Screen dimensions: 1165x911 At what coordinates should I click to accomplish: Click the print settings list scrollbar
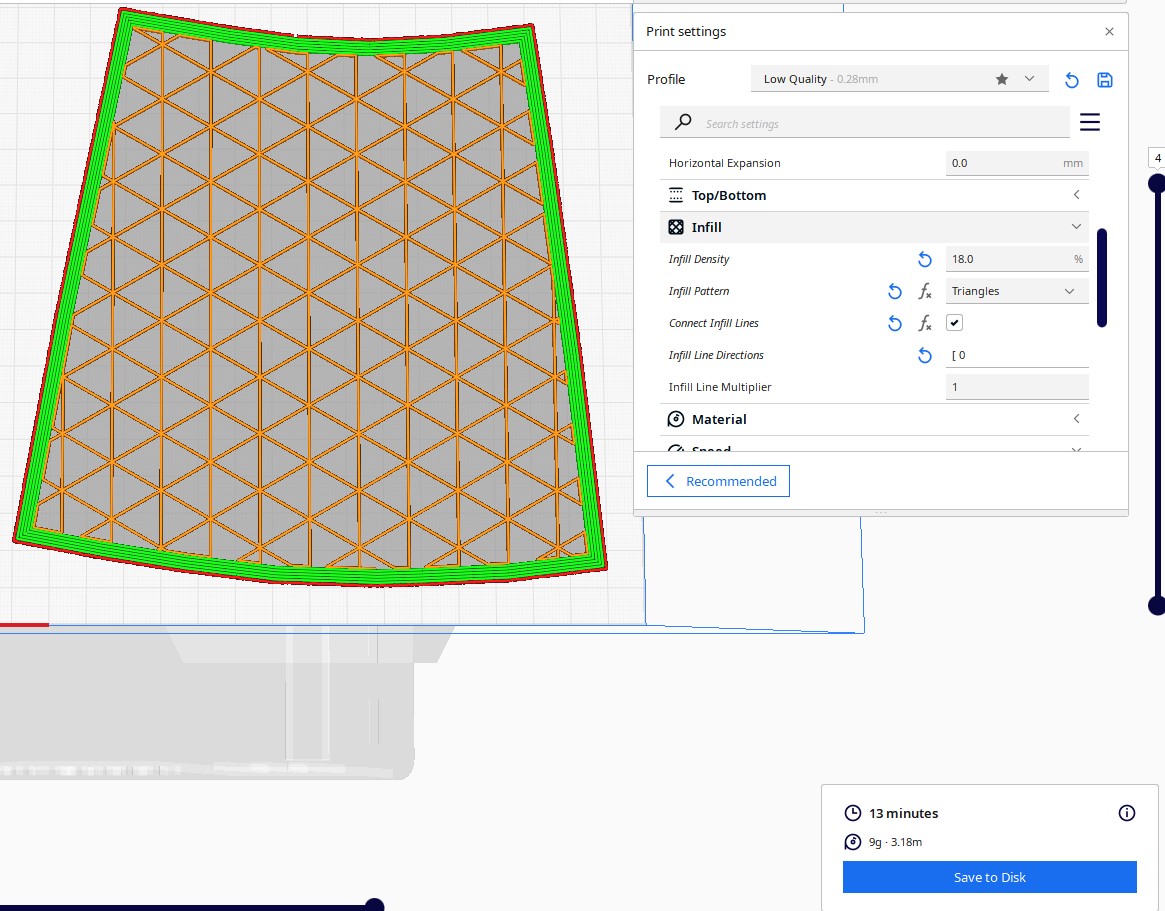1102,278
